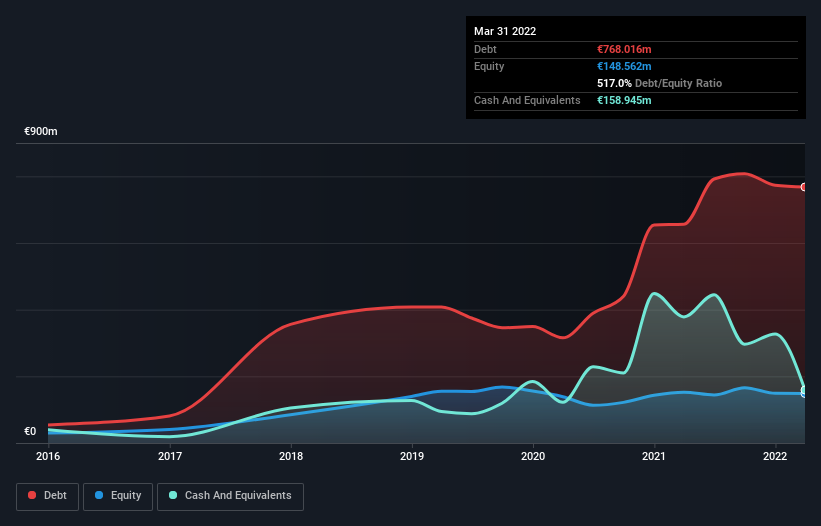Click the 2018 x-axis label

[291, 456]
